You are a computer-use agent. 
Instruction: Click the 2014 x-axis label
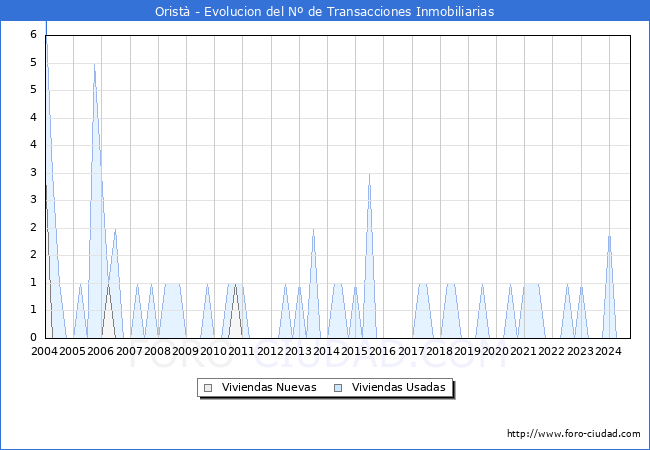point(326,351)
